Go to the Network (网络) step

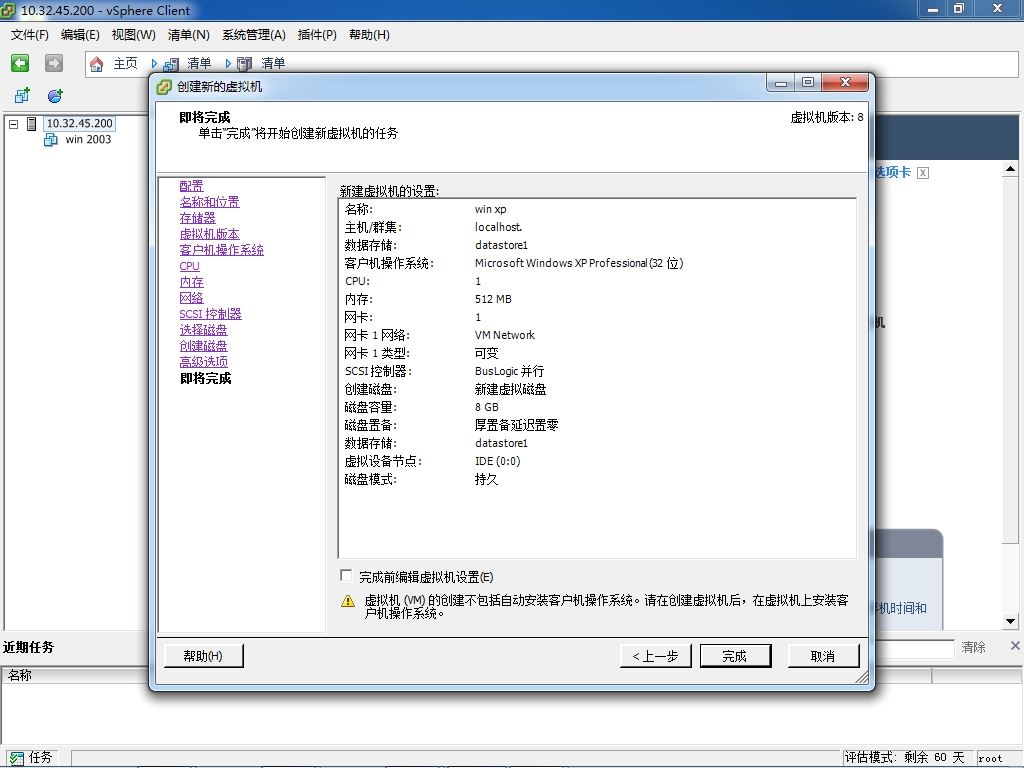(x=191, y=298)
